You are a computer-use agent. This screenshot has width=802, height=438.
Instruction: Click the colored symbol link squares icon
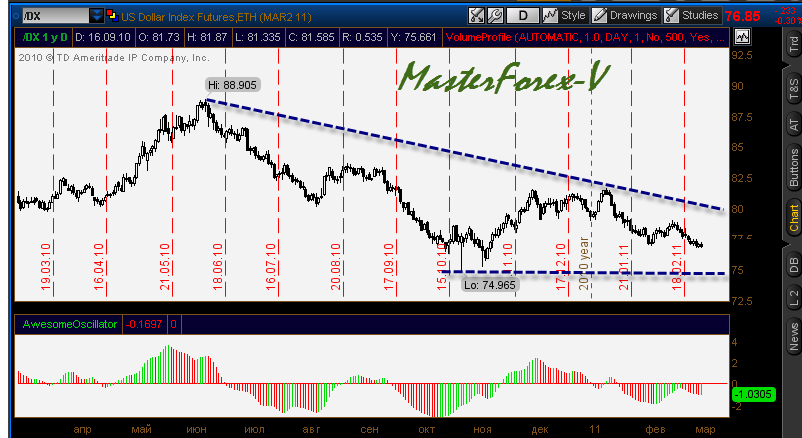click(x=113, y=16)
